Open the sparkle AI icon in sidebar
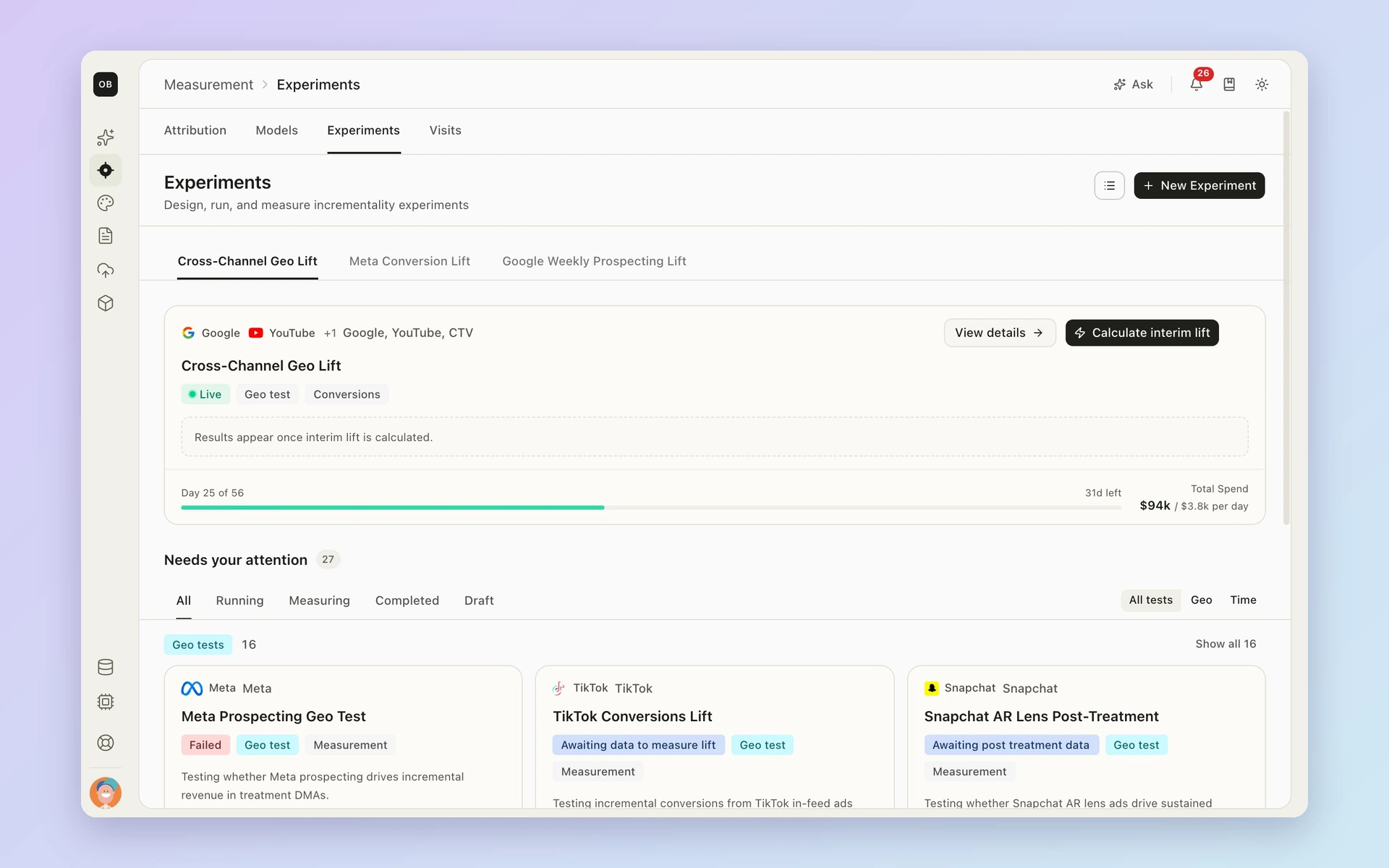Image resolution: width=1389 pixels, height=868 pixels. 106,137
